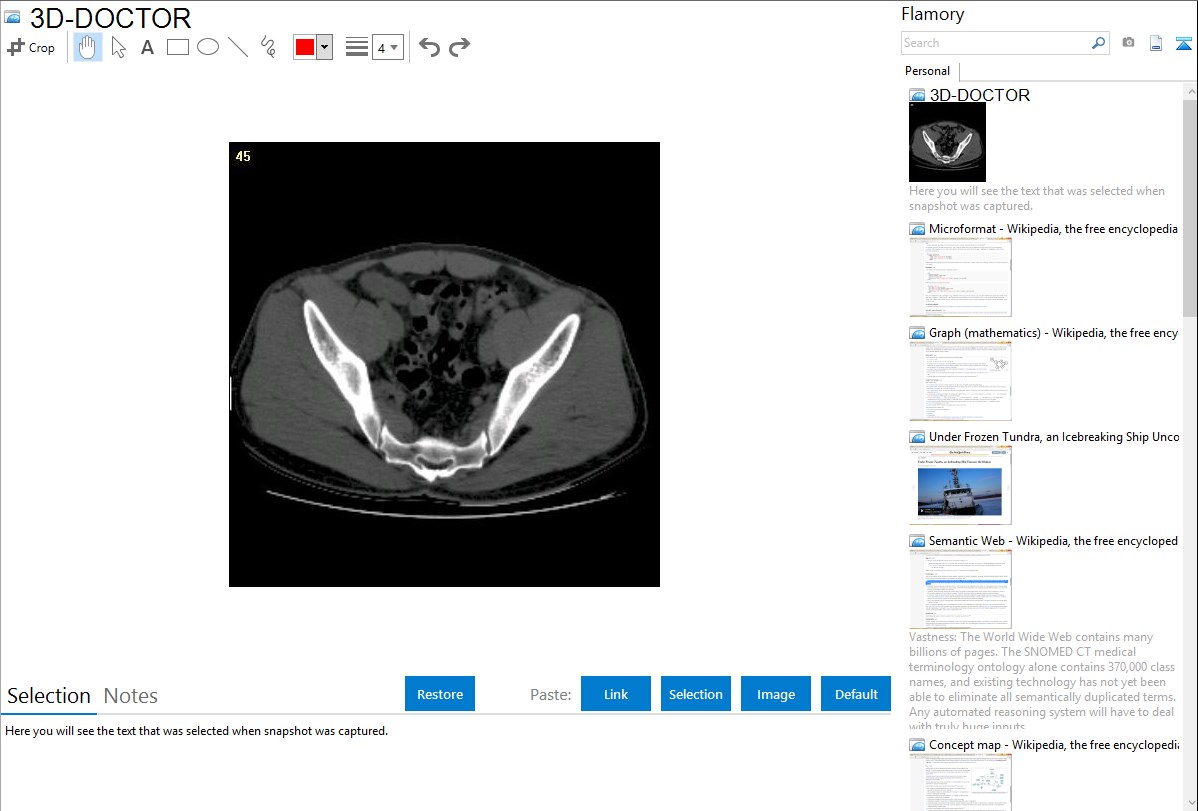Click inside the Flamory search field
Viewport: 1198px width, 811px height.
click(x=995, y=43)
